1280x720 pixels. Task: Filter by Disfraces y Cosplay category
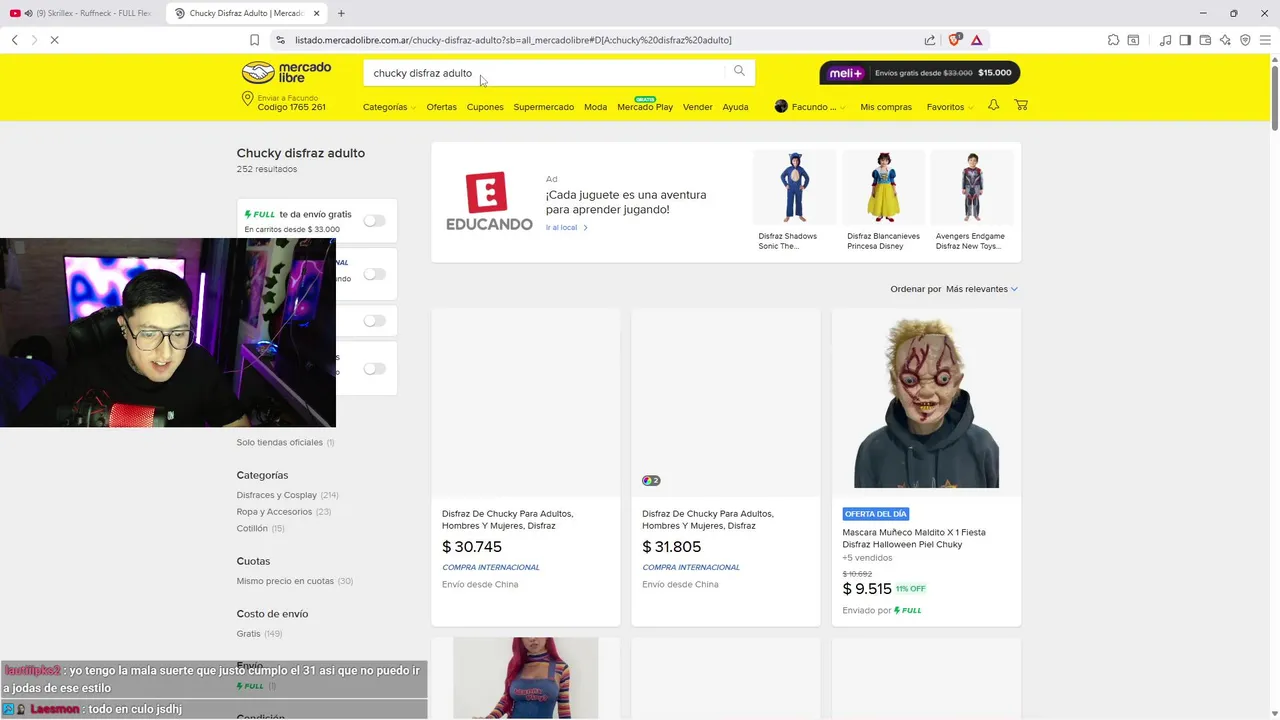pos(276,495)
